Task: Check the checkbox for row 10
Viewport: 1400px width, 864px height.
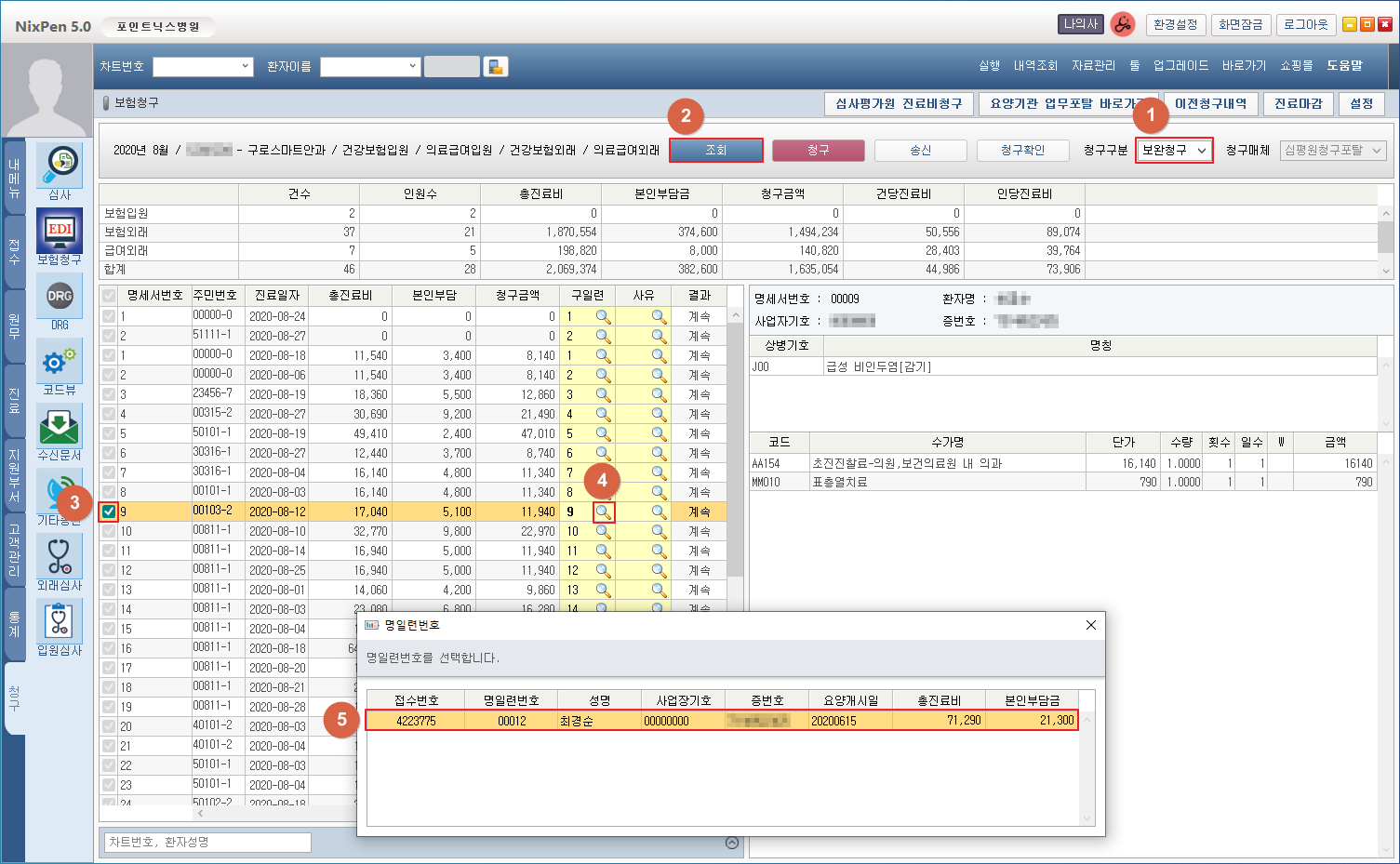Action: [110, 531]
